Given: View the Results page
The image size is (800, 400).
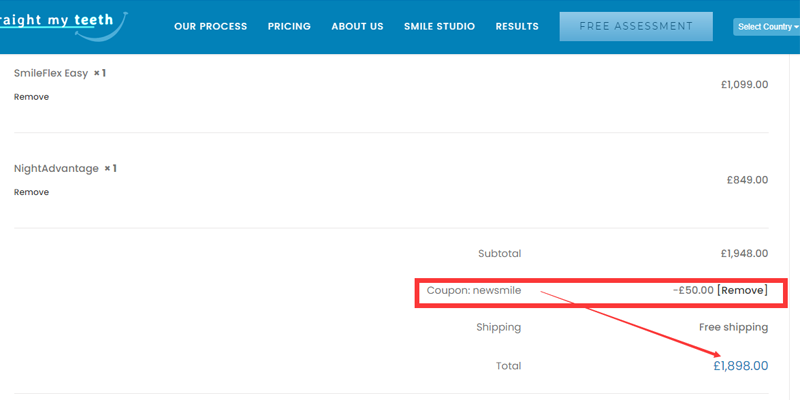Looking at the screenshot, I should 516,27.
